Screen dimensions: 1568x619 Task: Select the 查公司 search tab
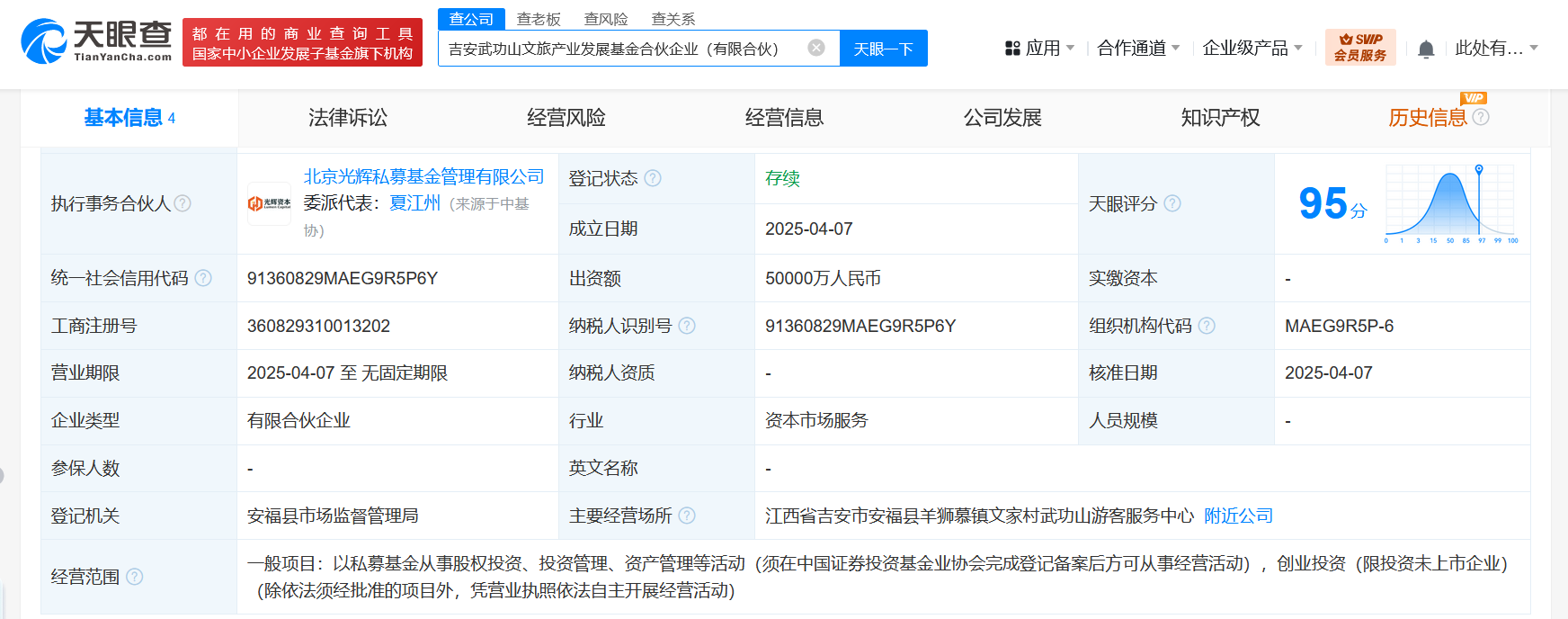(x=472, y=19)
